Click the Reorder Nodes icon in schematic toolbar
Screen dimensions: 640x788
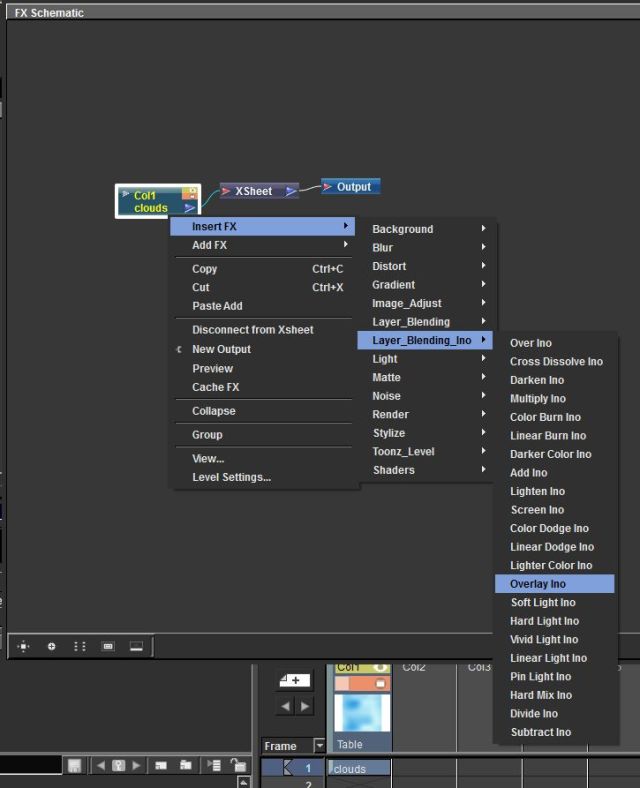79,647
